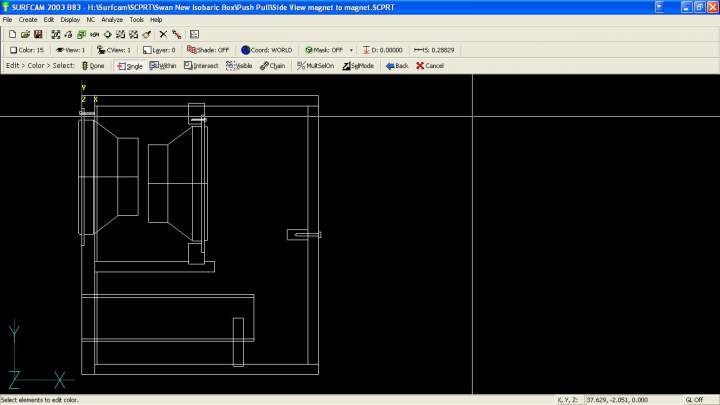Choose the Within selection mode

tap(163, 66)
